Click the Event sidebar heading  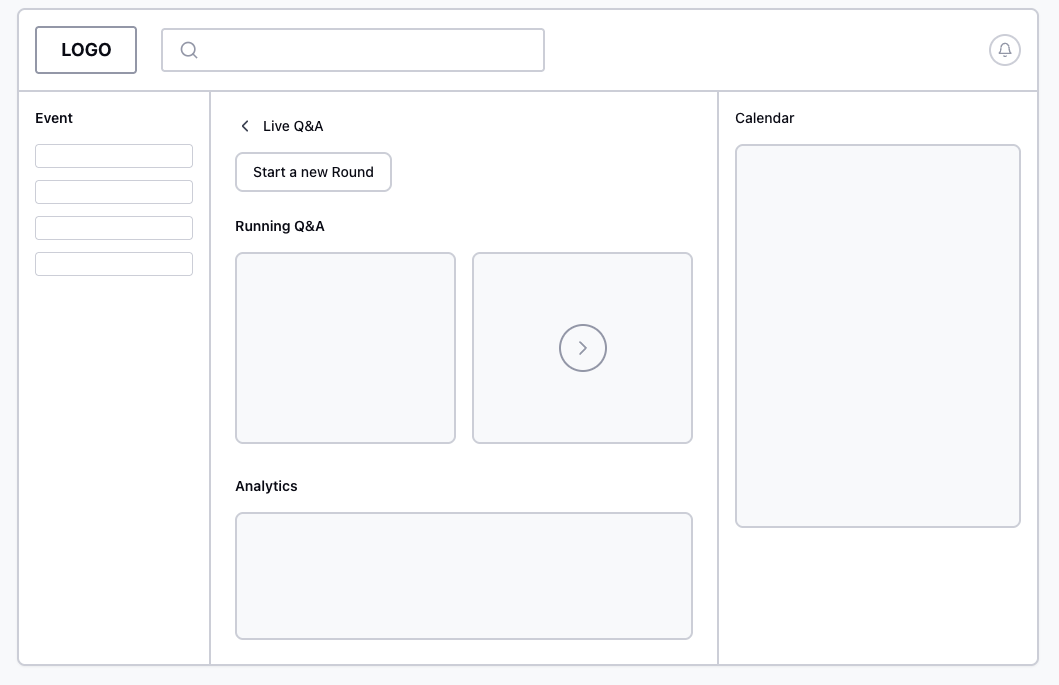54,118
